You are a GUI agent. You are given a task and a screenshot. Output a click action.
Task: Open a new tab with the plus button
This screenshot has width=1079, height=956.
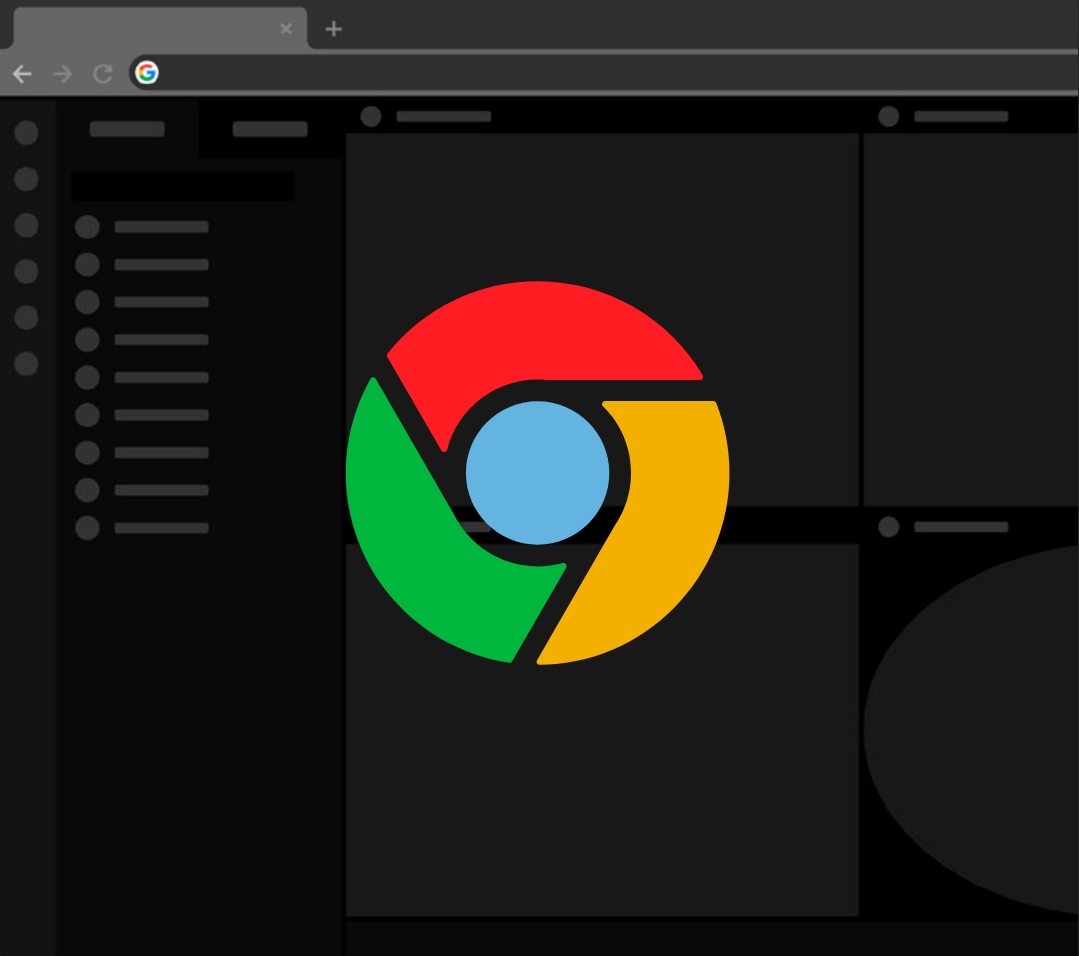click(334, 29)
